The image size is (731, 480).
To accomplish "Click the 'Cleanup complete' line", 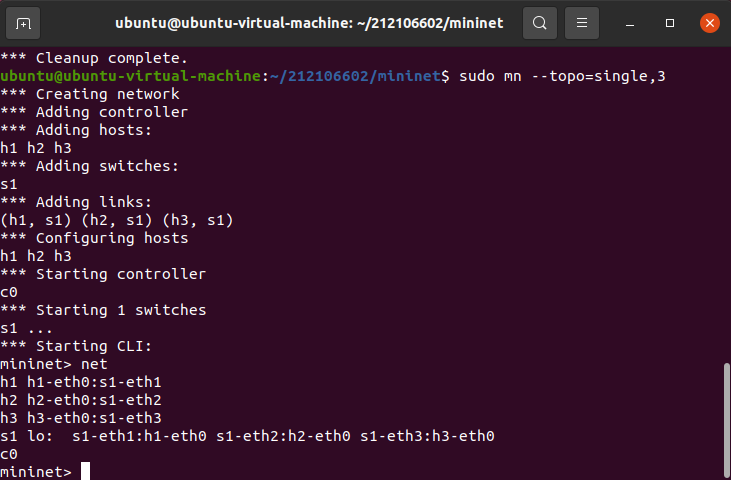I will point(94,58).
